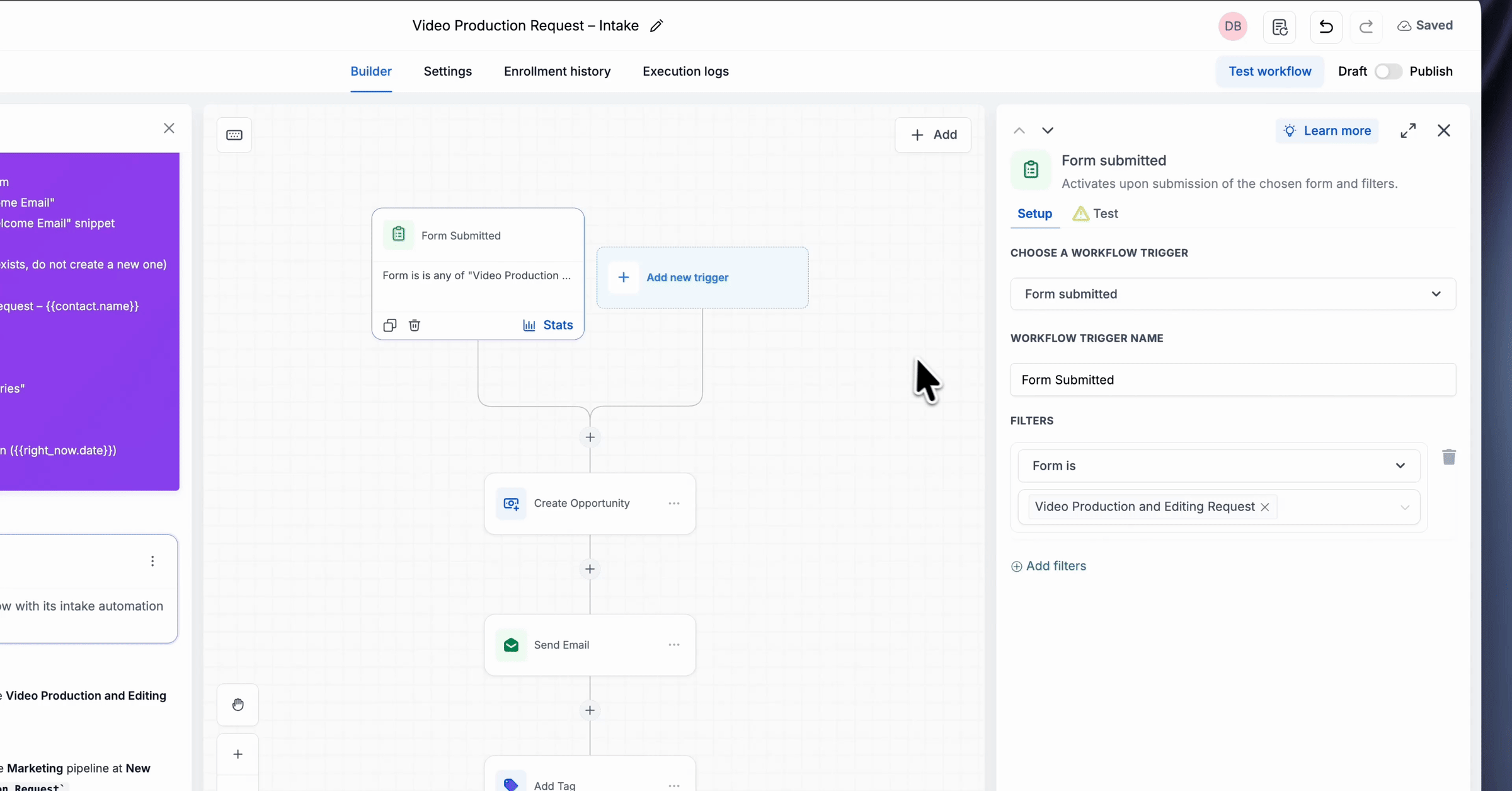Open Enrollment history tab
Screen dimensions: 1512x791
pyautogui.click(x=557, y=71)
